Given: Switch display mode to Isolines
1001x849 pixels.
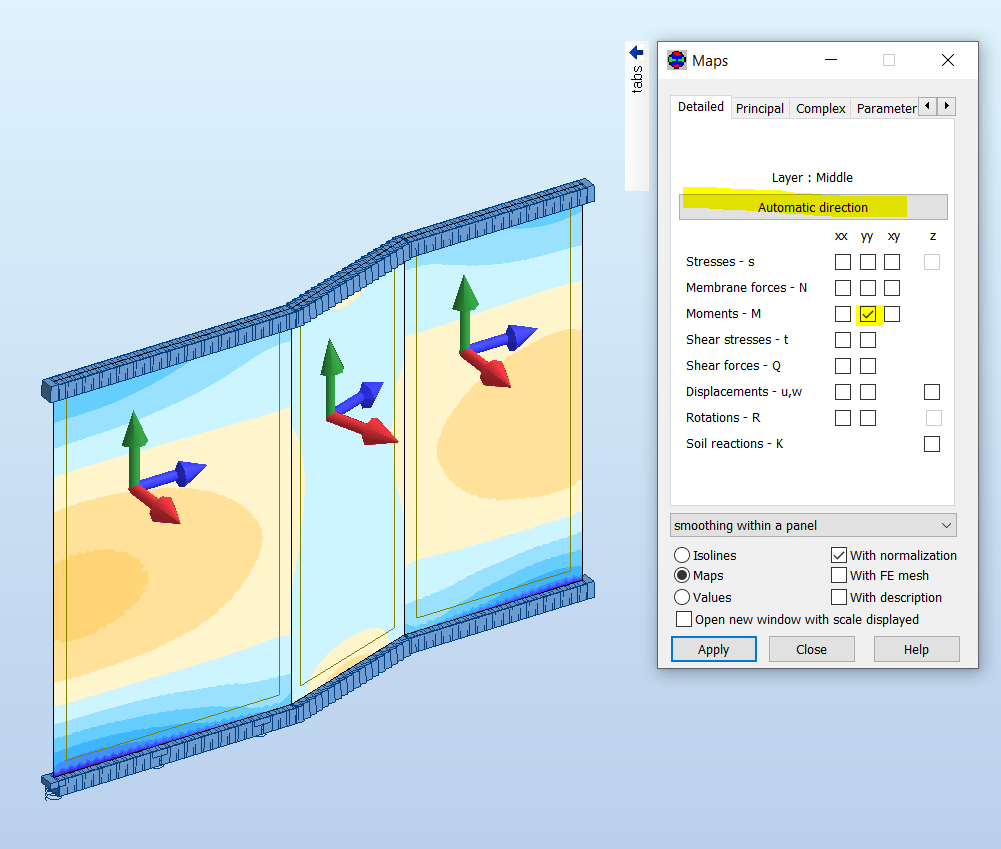Looking at the screenshot, I should [684, 555].
